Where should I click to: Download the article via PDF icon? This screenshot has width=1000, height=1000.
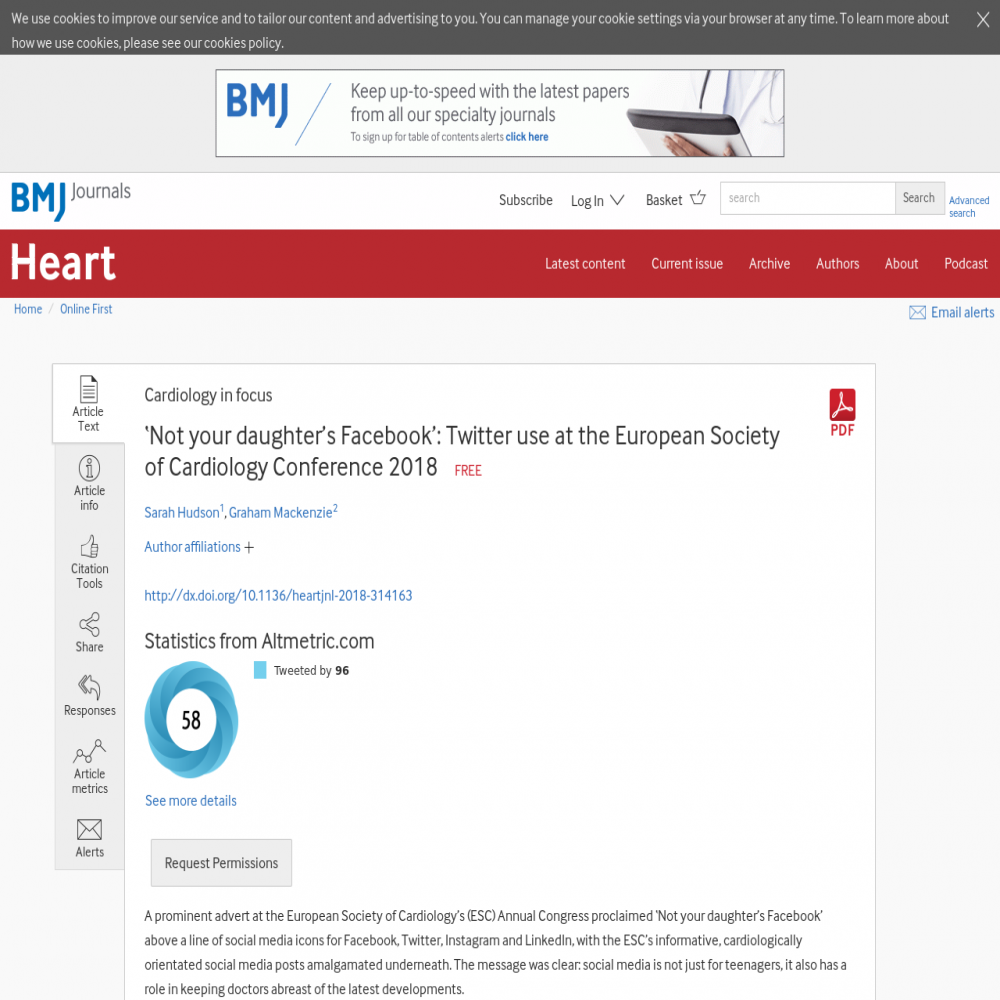click(842, 412)
